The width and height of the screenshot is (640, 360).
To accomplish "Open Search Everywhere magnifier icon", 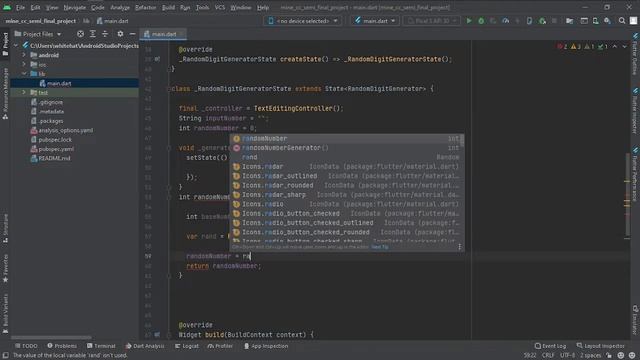I will 622,21.
